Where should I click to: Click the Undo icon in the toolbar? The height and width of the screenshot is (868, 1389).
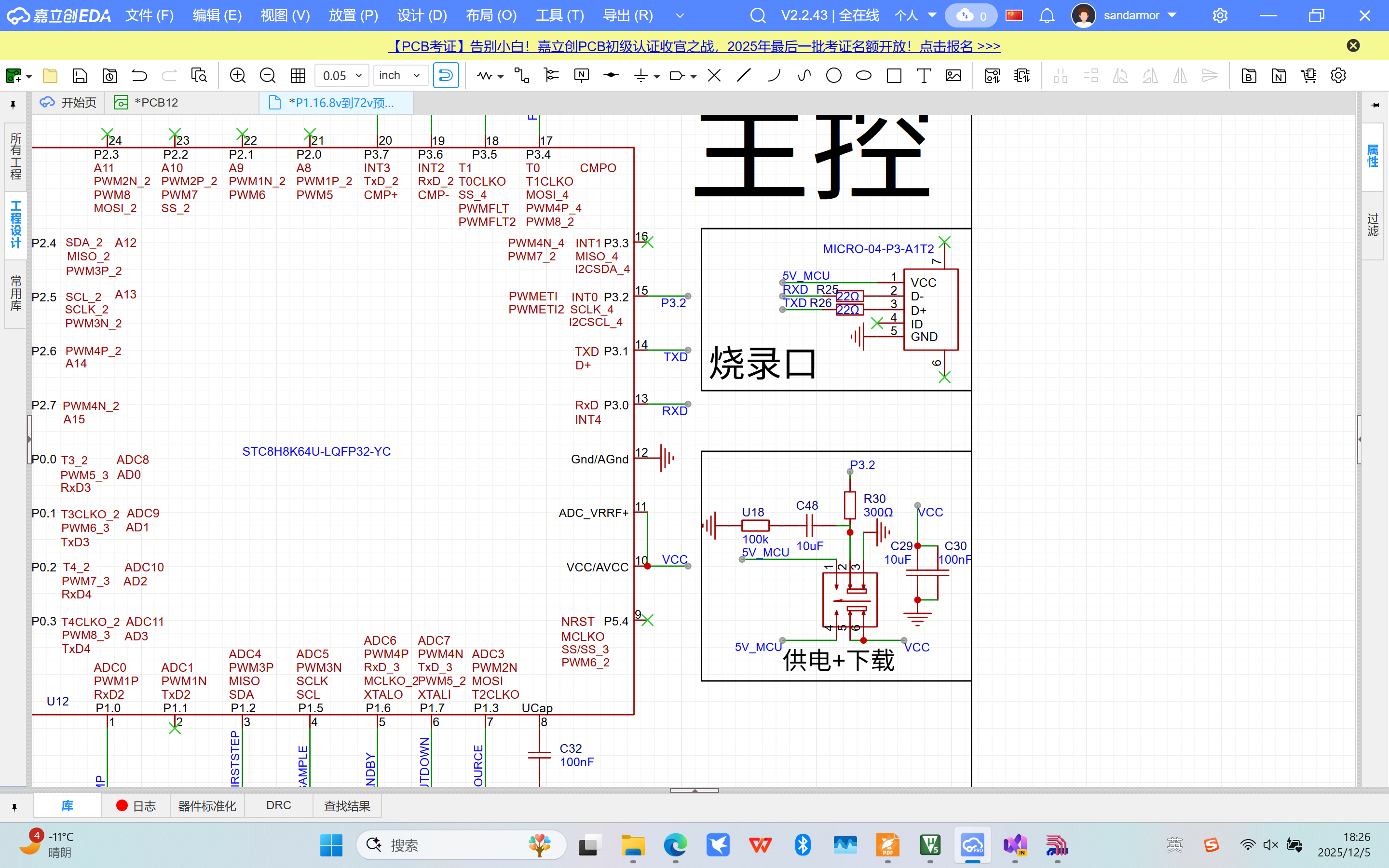(138, 75)
